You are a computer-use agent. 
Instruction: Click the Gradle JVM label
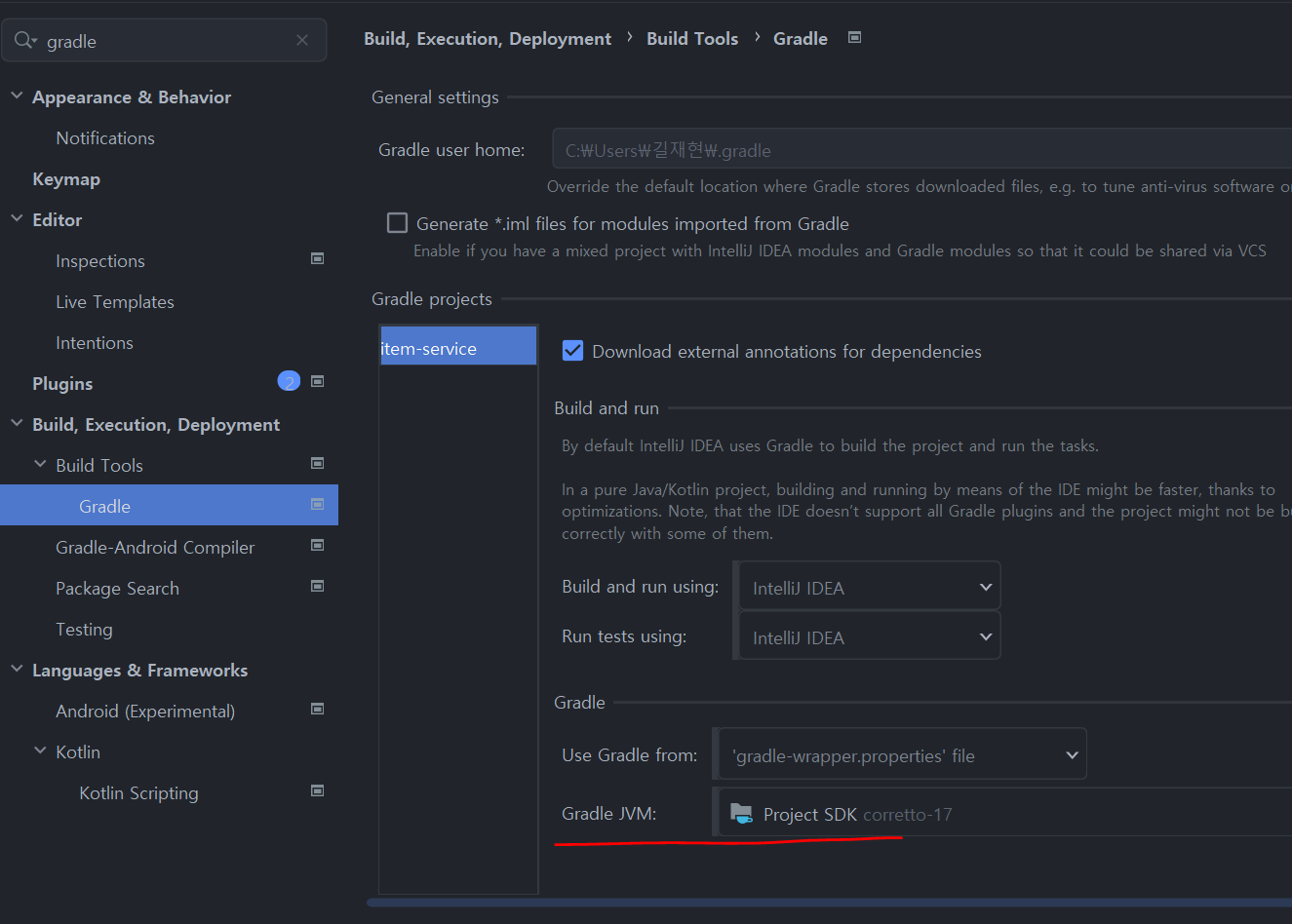coord(608,813)
